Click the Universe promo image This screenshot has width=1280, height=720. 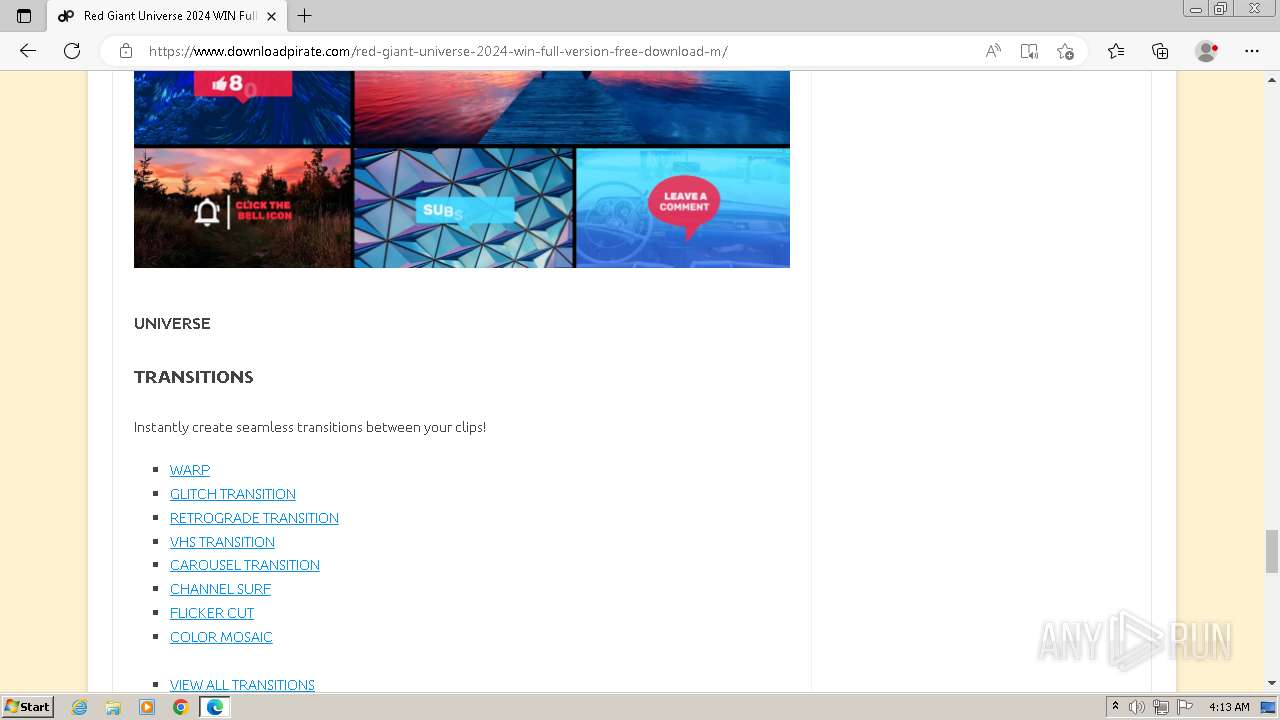coord(462,169)
